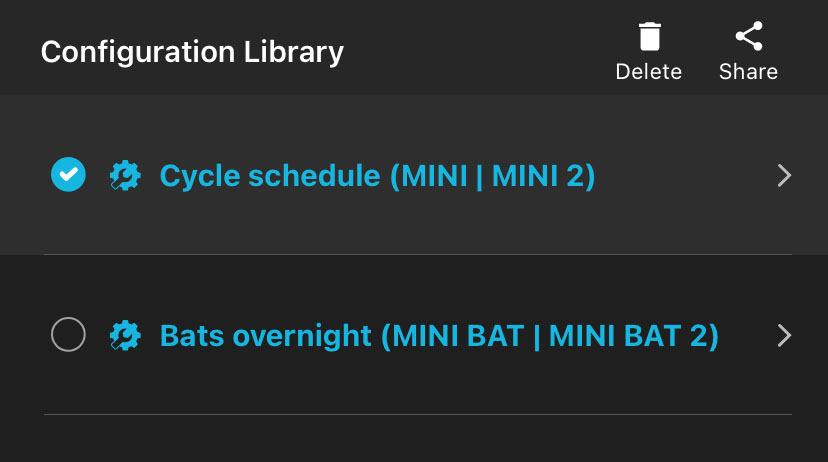Expand the Cycle schedule row chevron

[784, 176]
